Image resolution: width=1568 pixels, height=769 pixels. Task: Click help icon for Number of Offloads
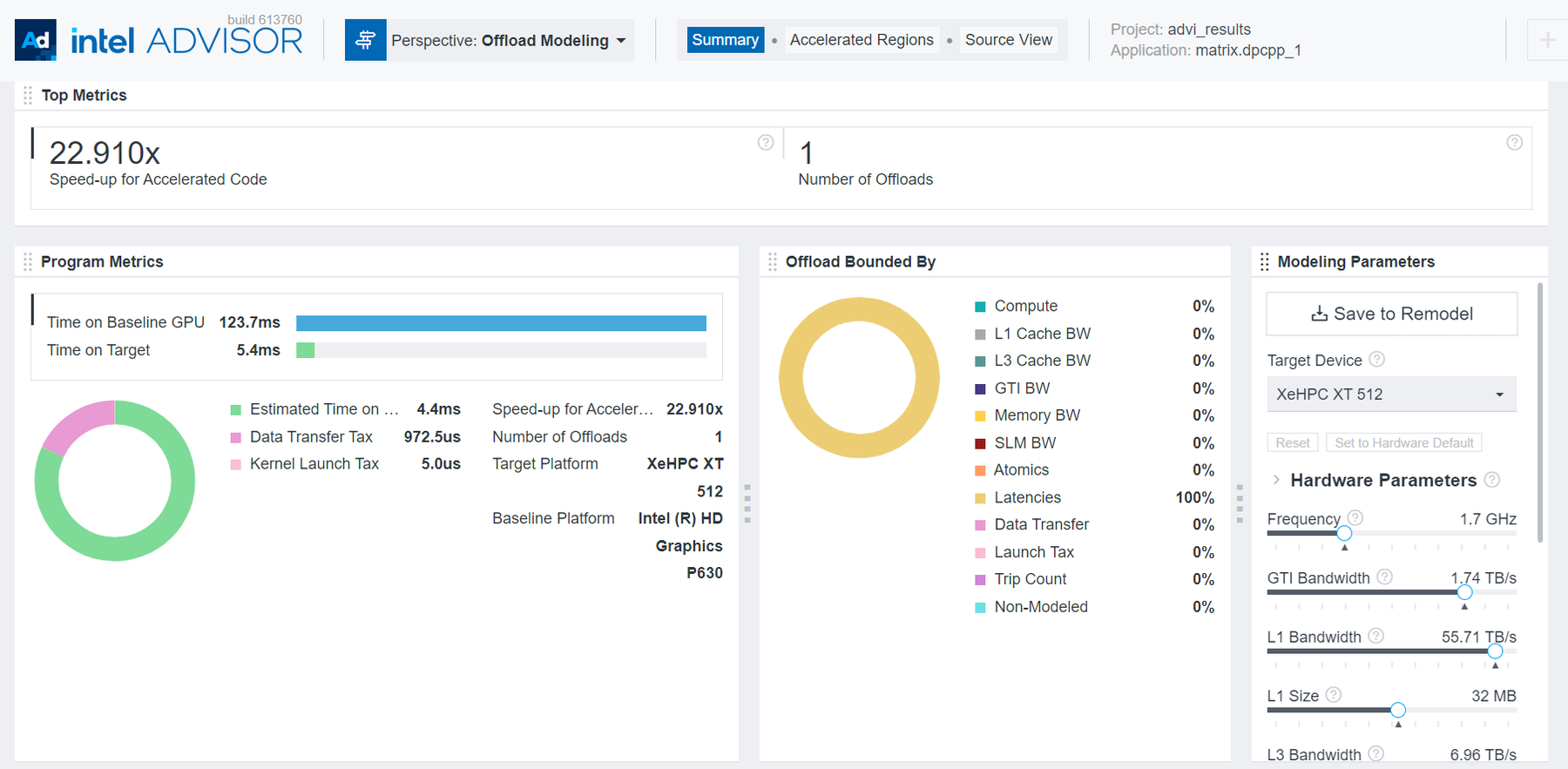(1515, 143)
